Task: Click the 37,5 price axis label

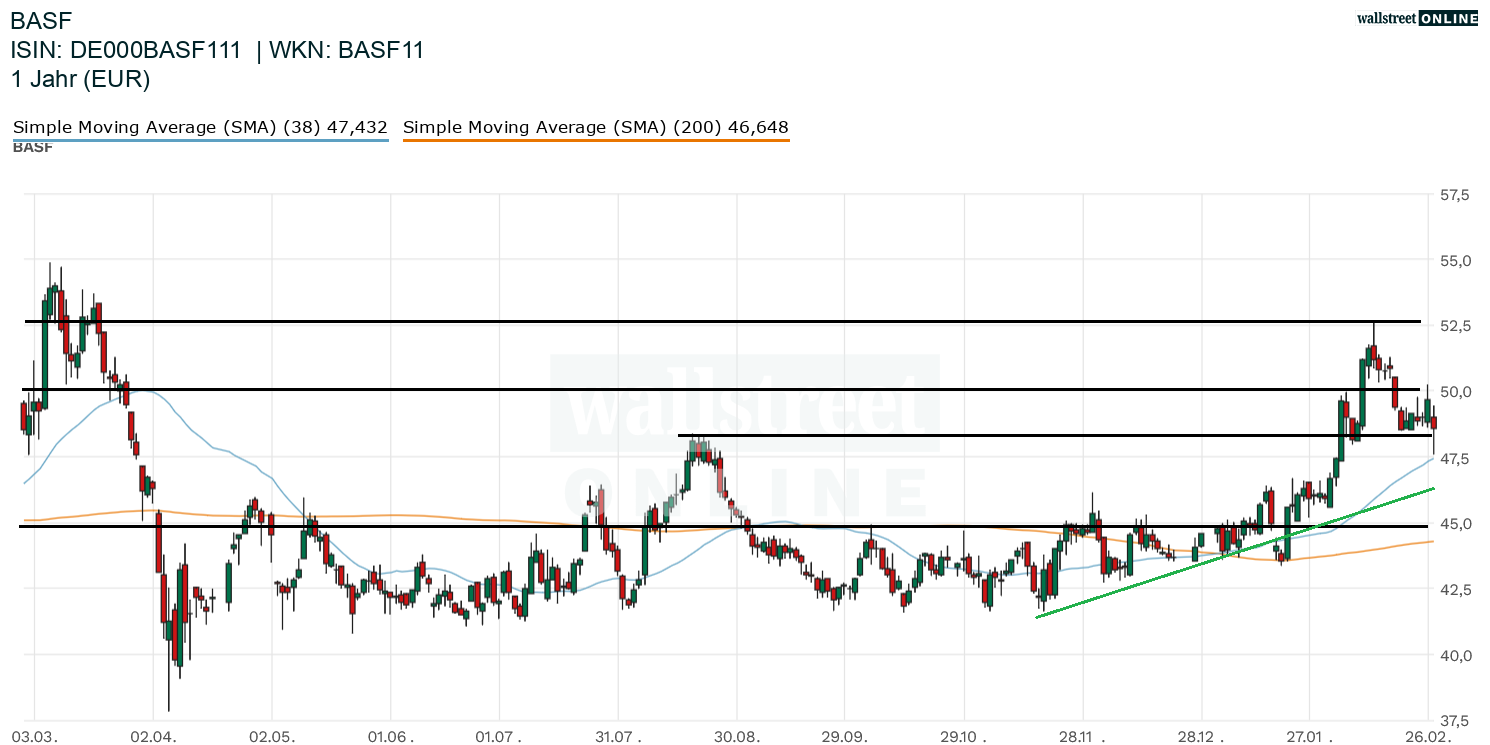Action: (x=1454, y=720)
